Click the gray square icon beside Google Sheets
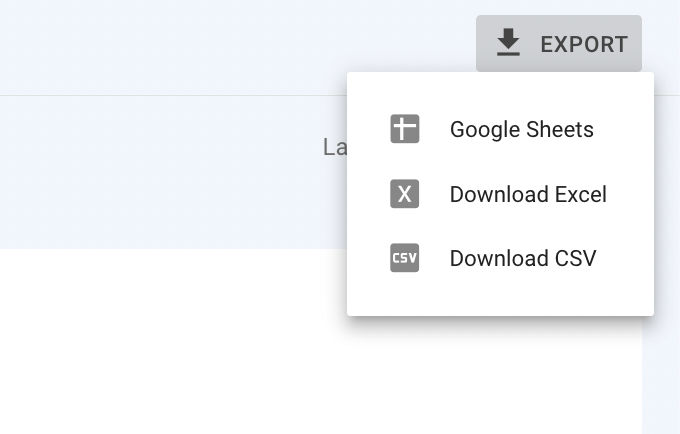 coord(405,129)
